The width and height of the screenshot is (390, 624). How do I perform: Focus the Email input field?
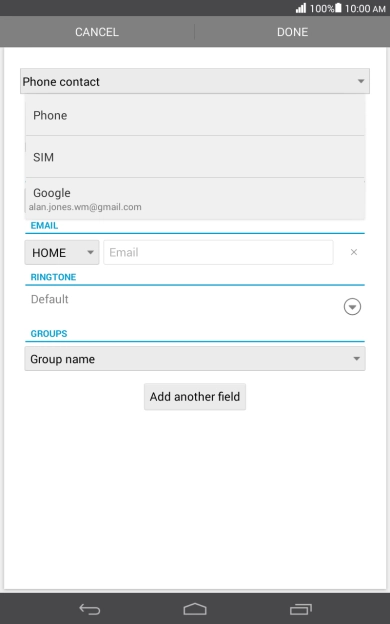[x=218, y=252]
